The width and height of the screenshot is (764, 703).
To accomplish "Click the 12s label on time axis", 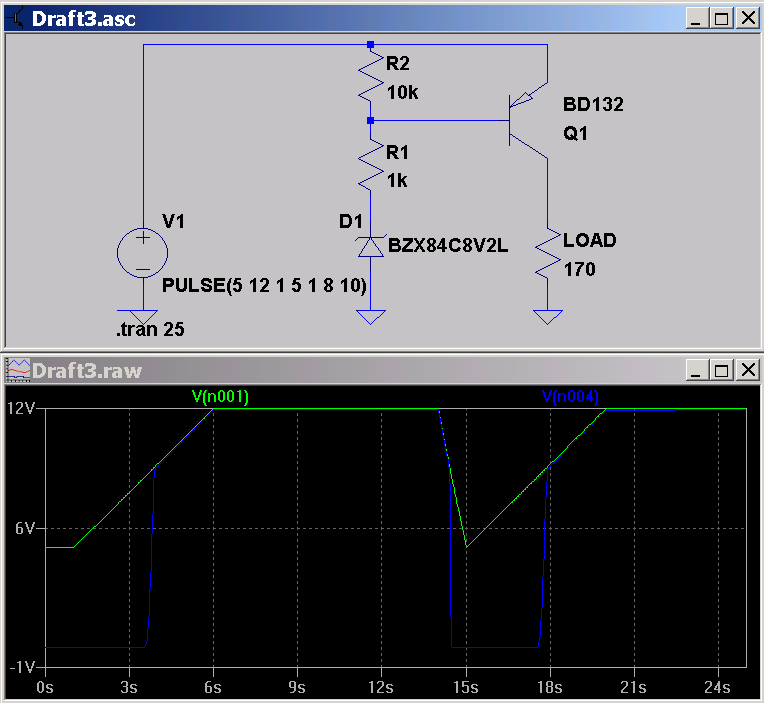I will 381,687.
